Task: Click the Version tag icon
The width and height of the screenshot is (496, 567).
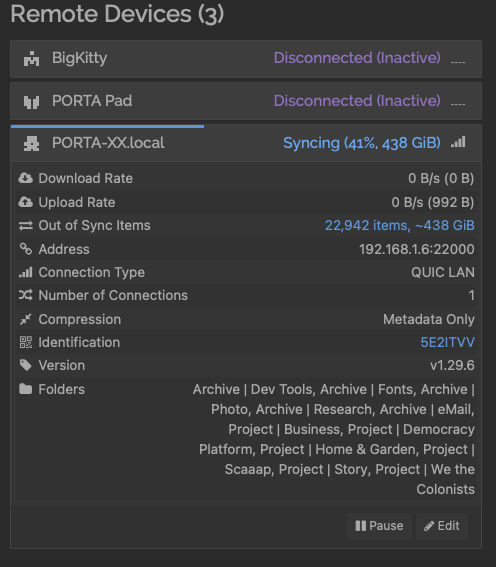Action: tap(25, 365)
